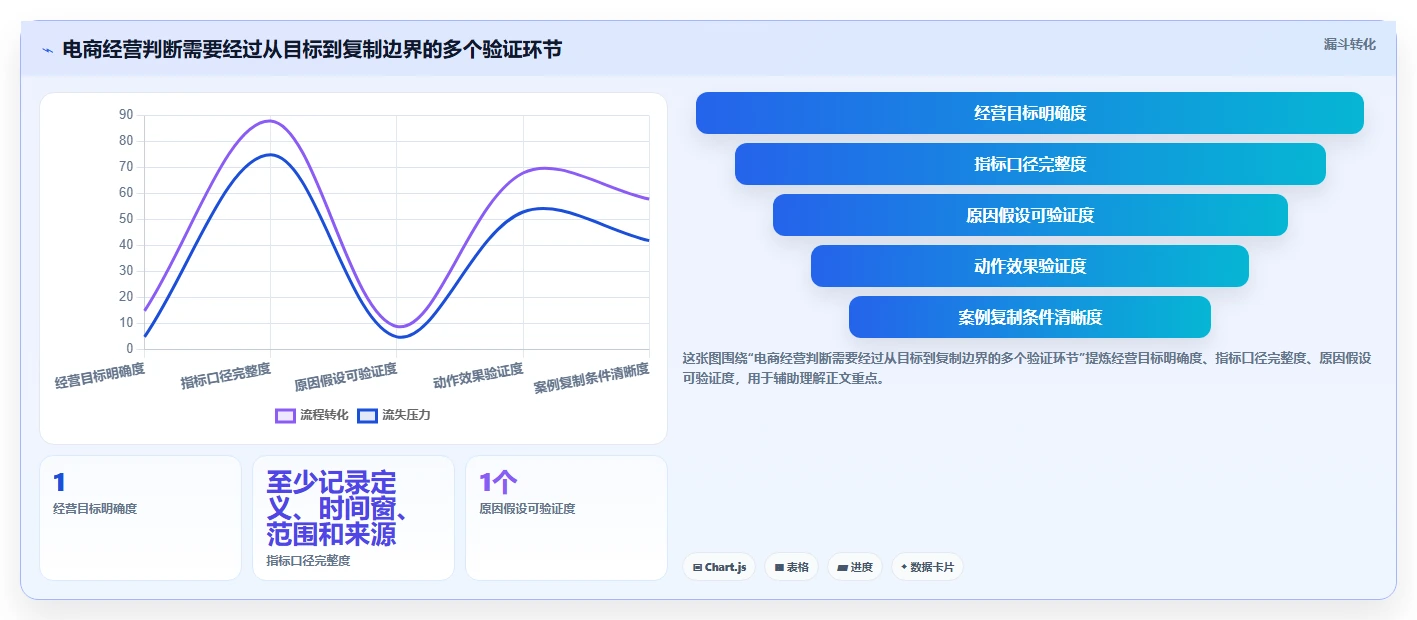The image size is (1417, 620).
Task: Select the 案例复制条件清晰度 funnel bar
Action: (x=1030, y=317)
